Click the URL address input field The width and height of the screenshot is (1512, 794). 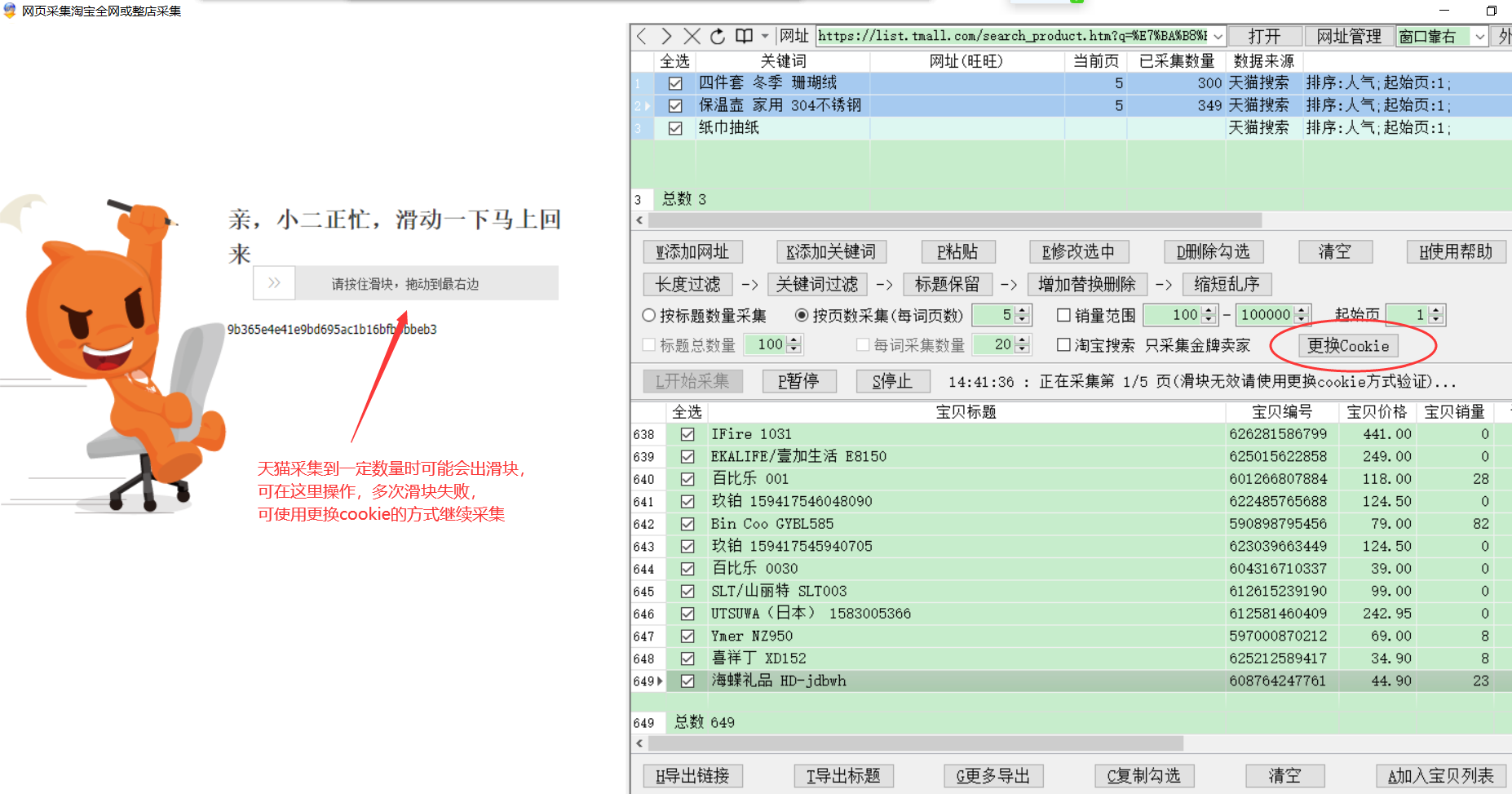coord(1011,36)
